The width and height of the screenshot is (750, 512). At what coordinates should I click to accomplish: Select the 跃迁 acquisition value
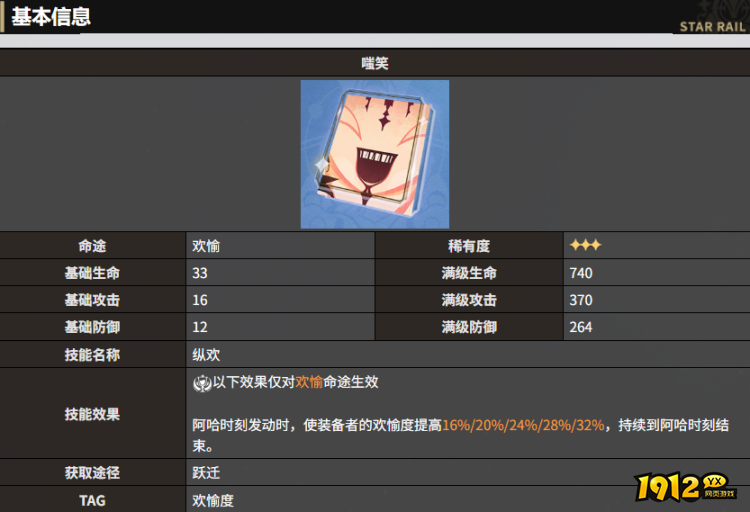click(x=206, y=473)
